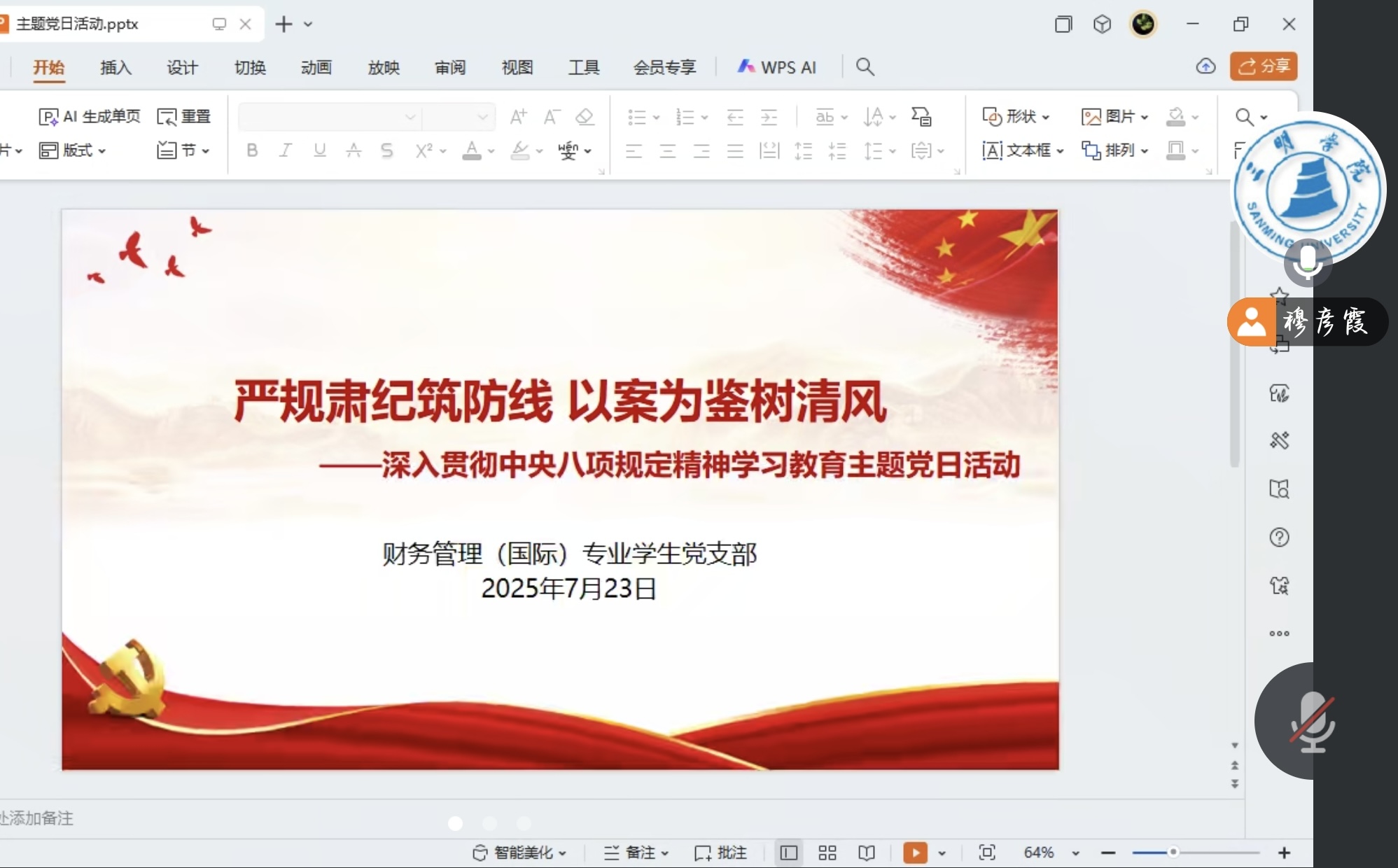The height and width of the screenshot is (868, 1398).
Task: Click the zoom slider handle
Action: pyautogui.click(x=1173, y=853)
